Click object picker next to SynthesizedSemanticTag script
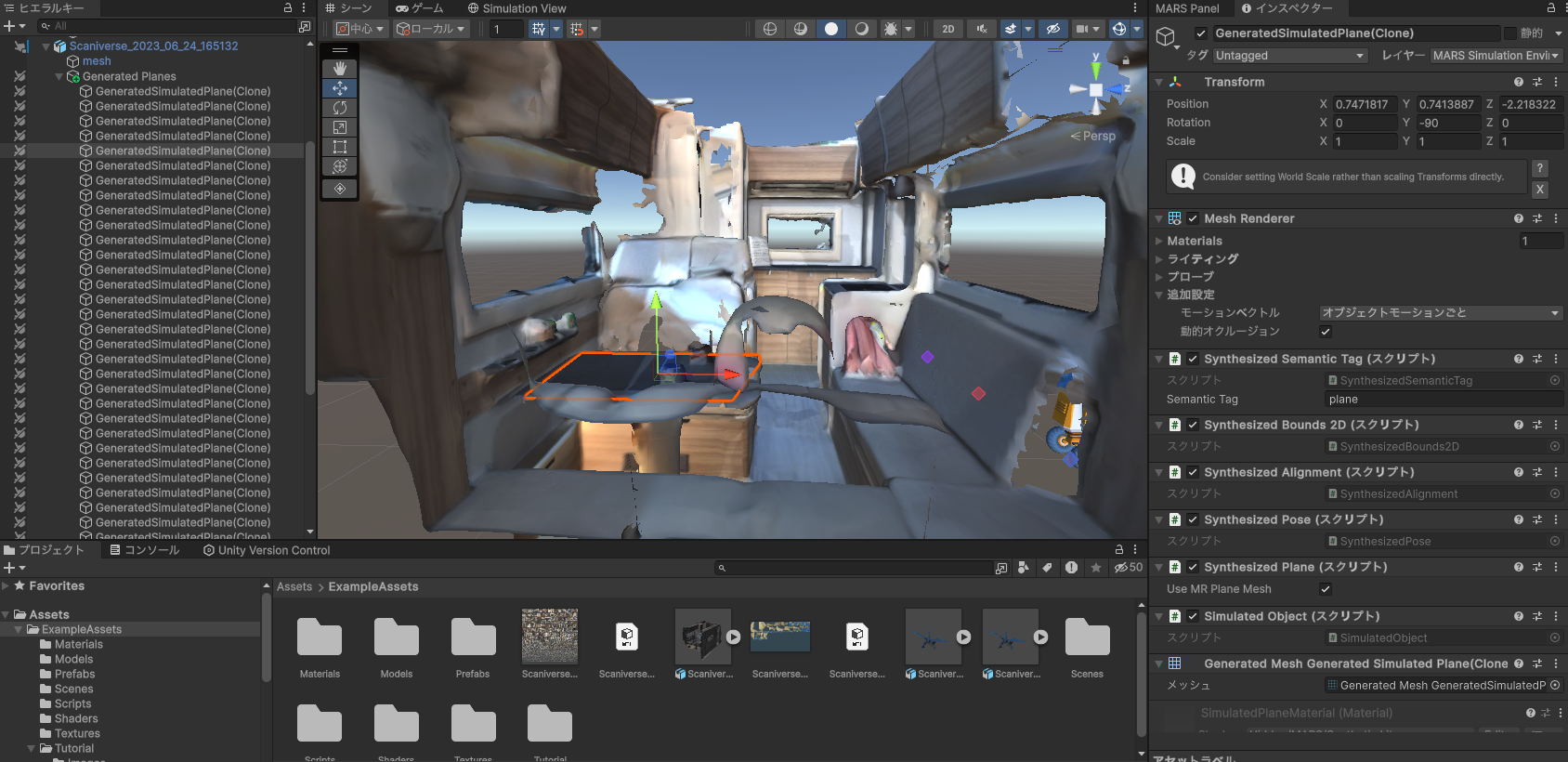The width and height of the screenshot is (1568, 762). pyautogui.click(x=1554, y=380)
